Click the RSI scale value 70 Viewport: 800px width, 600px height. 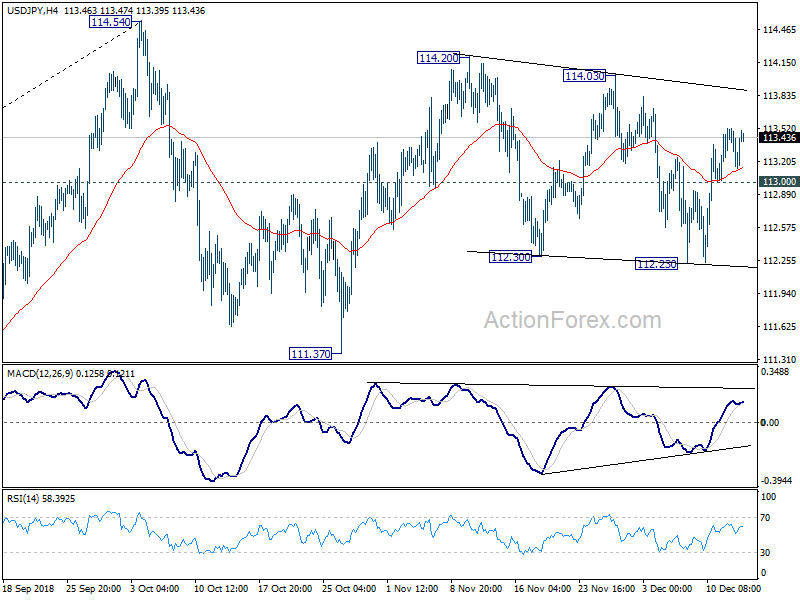point(765,518)
